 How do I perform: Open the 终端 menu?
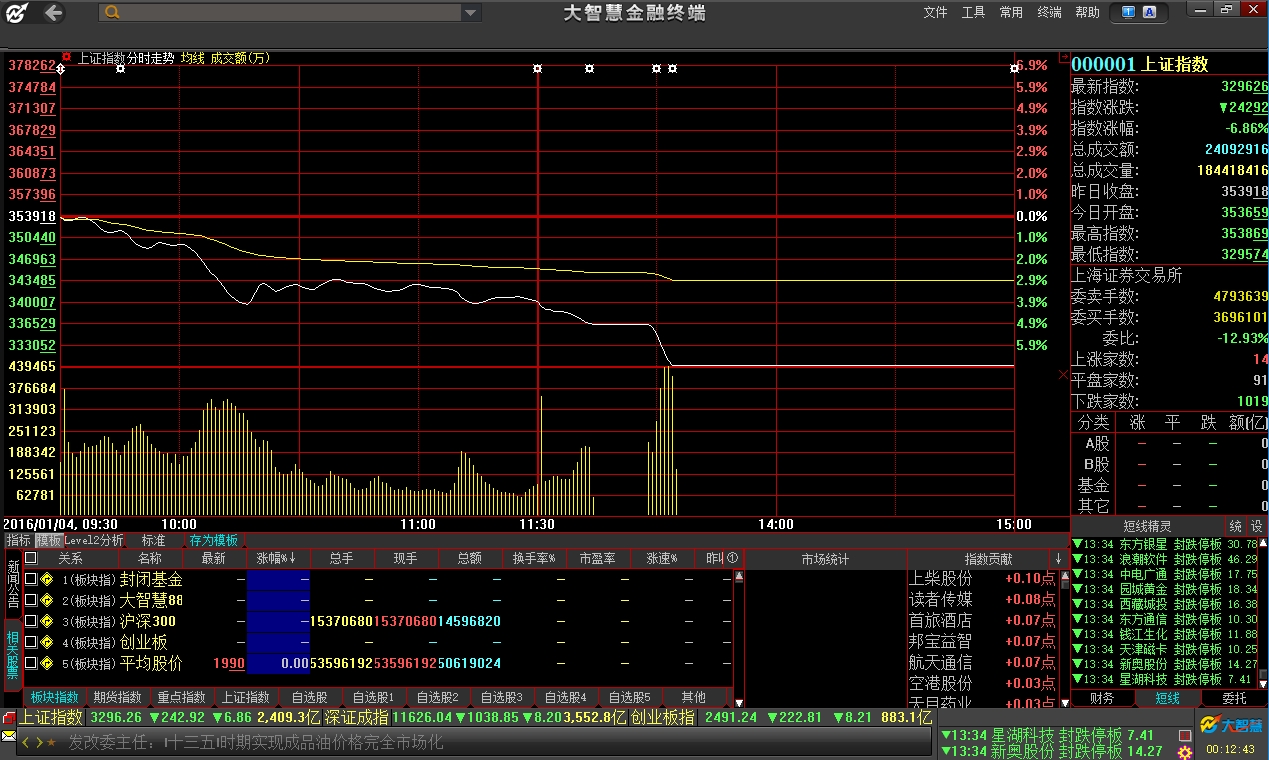point(1049,12)
